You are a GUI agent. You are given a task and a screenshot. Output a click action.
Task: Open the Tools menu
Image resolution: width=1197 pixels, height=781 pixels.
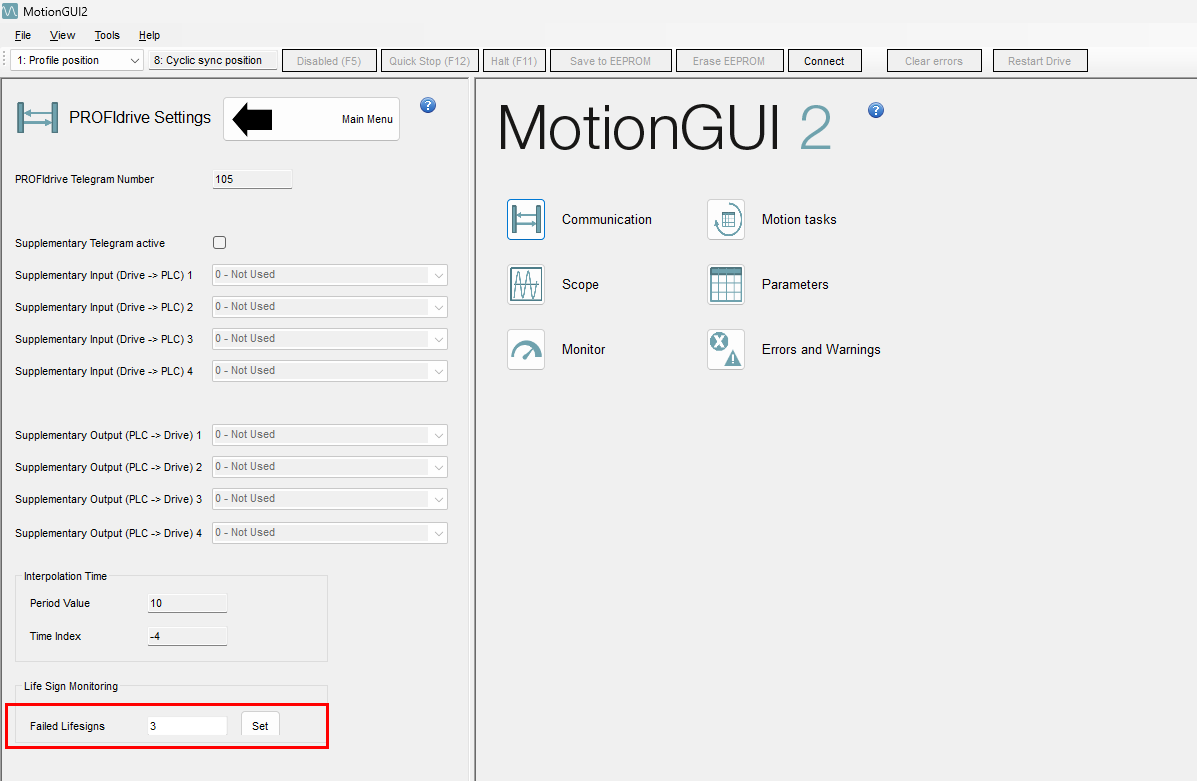(107, 35)
